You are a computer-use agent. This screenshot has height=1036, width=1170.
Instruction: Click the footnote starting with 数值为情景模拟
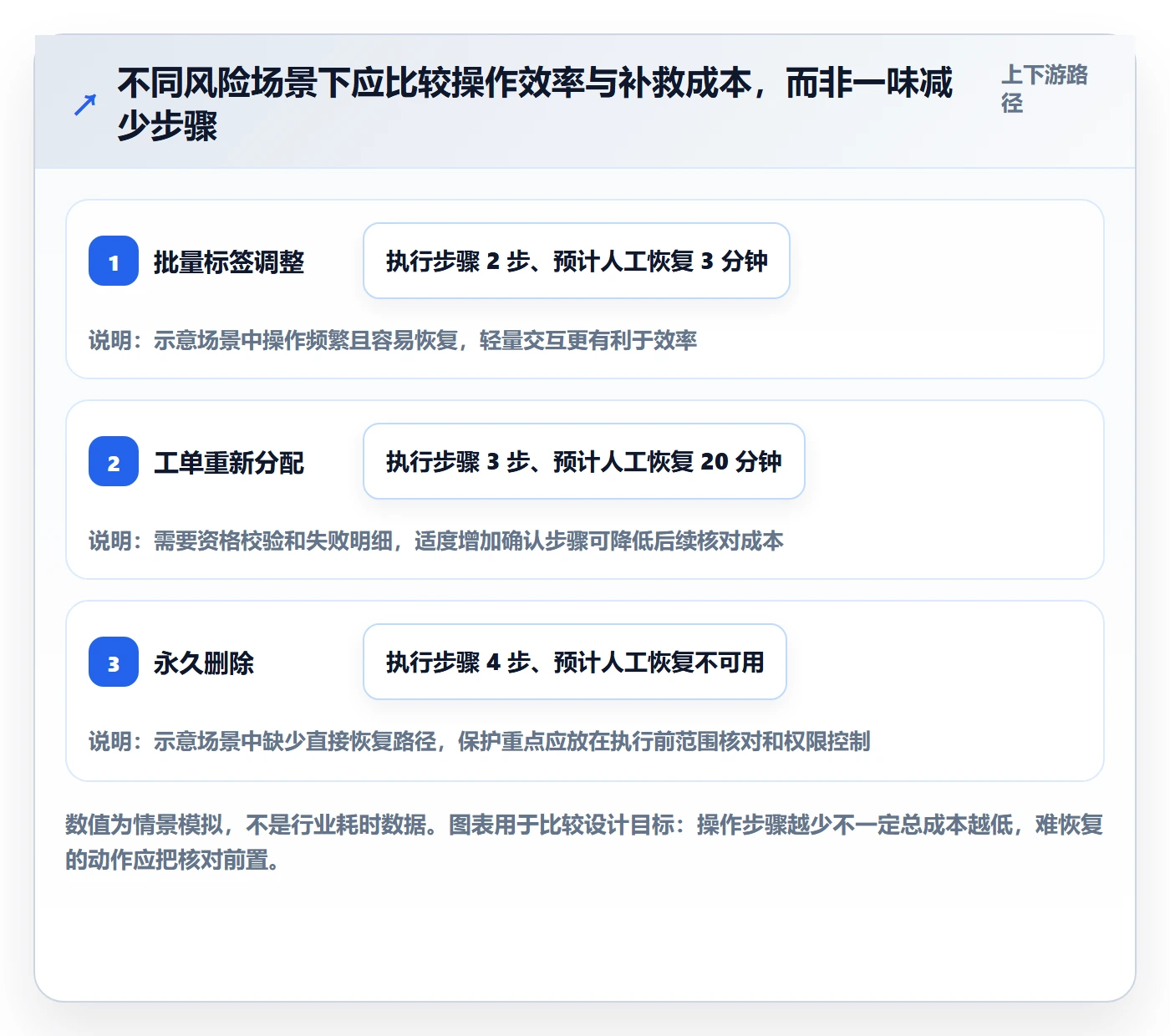tap(584, 842)
